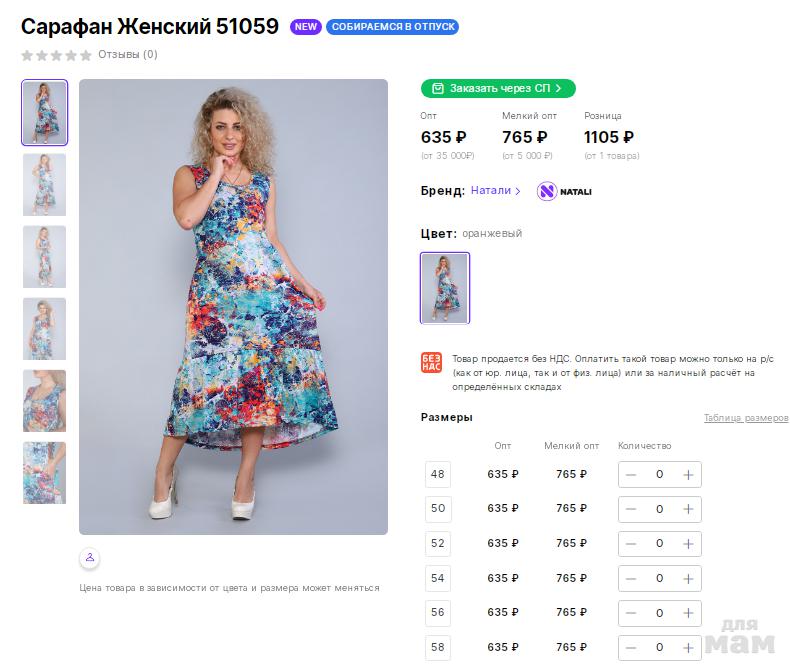Select size 58 box
This screenshot has width=790, height=668.
[437, 648]
